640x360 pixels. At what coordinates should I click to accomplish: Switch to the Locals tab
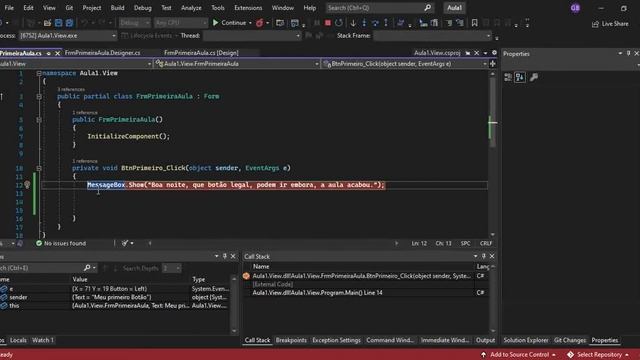pos(18,340)
